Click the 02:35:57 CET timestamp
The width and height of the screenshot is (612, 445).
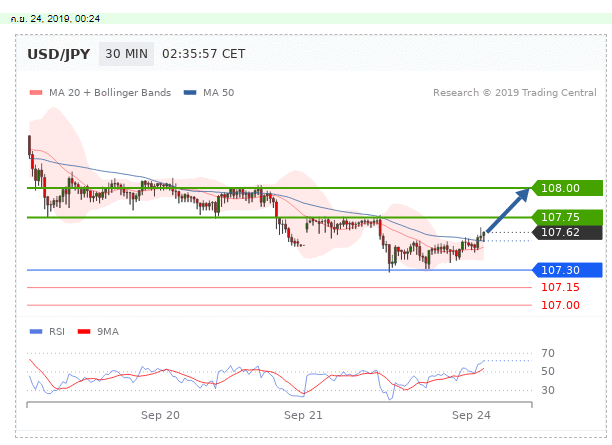203,54
